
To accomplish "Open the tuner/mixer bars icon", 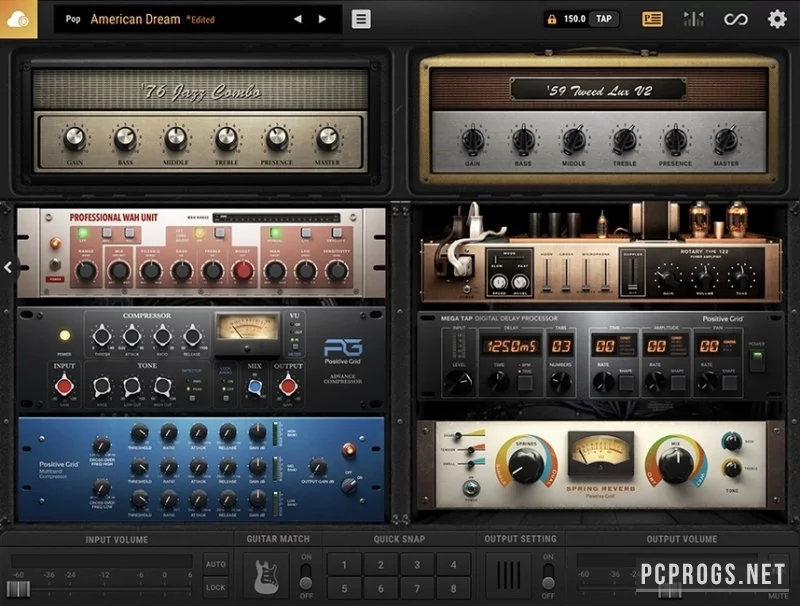I will tap(693, 19).
